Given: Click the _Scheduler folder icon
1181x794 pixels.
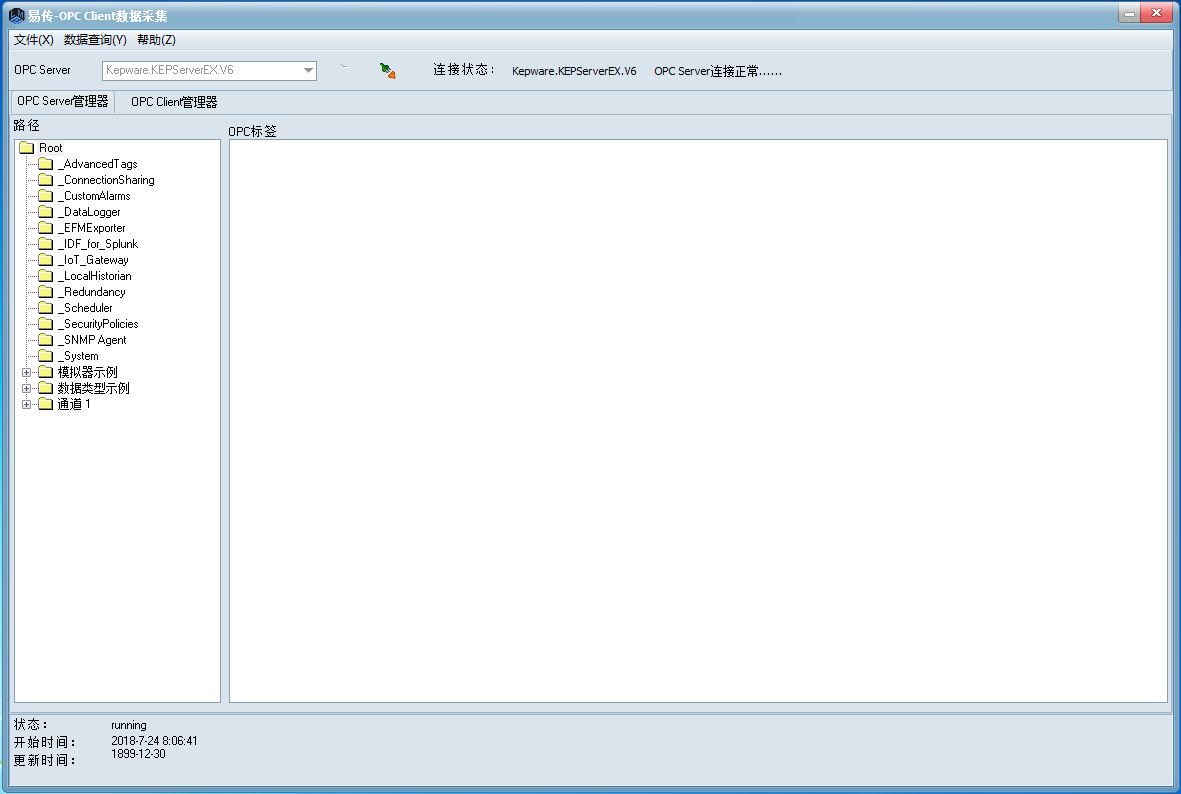Looking at the screenshot, I should point(45,308).
